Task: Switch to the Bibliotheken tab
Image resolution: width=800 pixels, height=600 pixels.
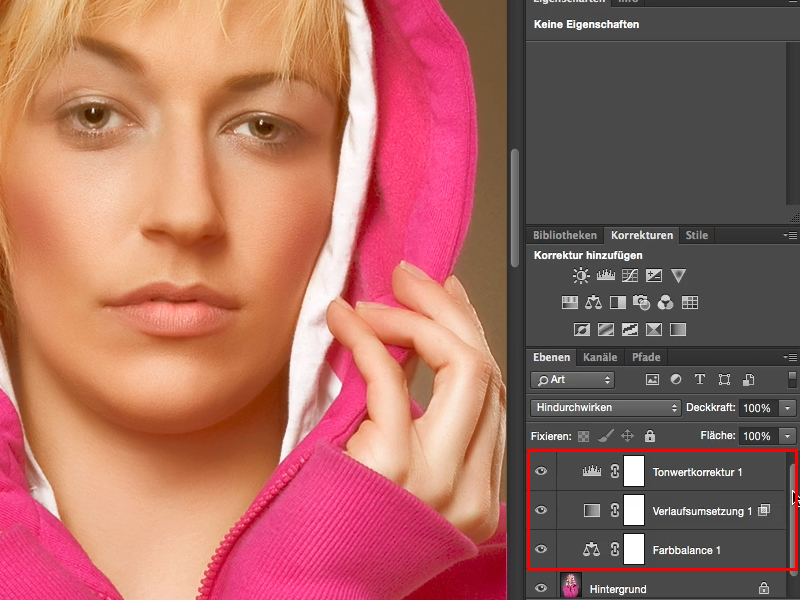Action: (565, 235)
